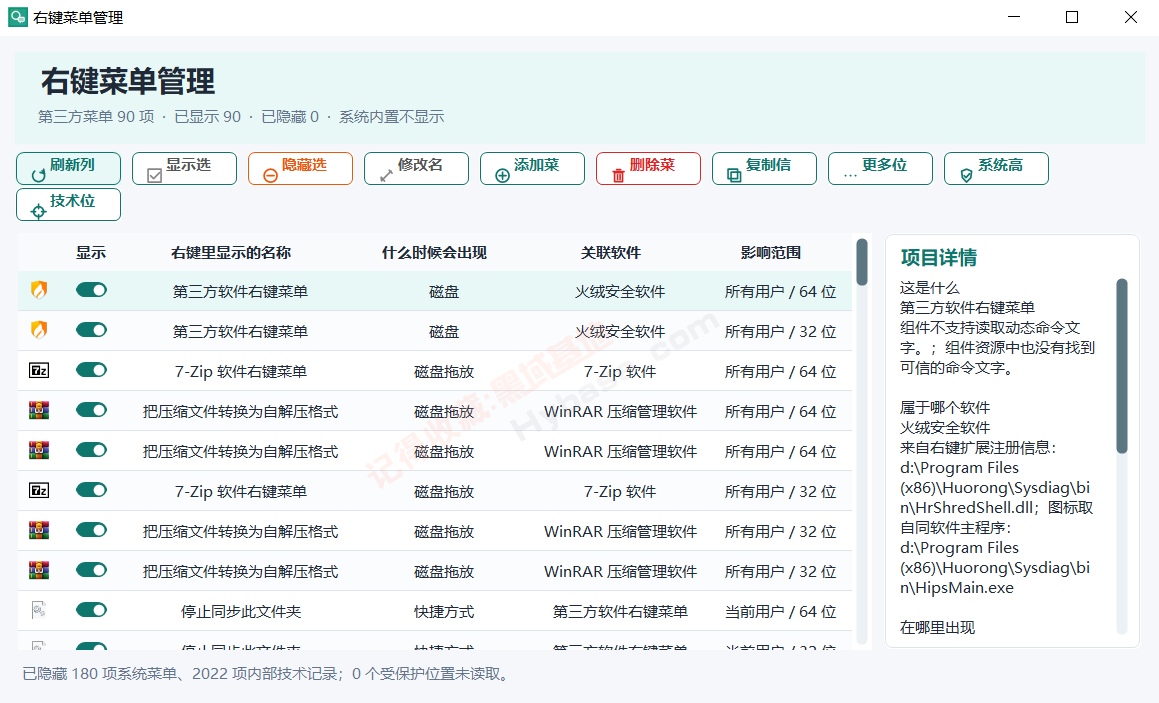Open the 修改名 rename button

coord(417,169)
